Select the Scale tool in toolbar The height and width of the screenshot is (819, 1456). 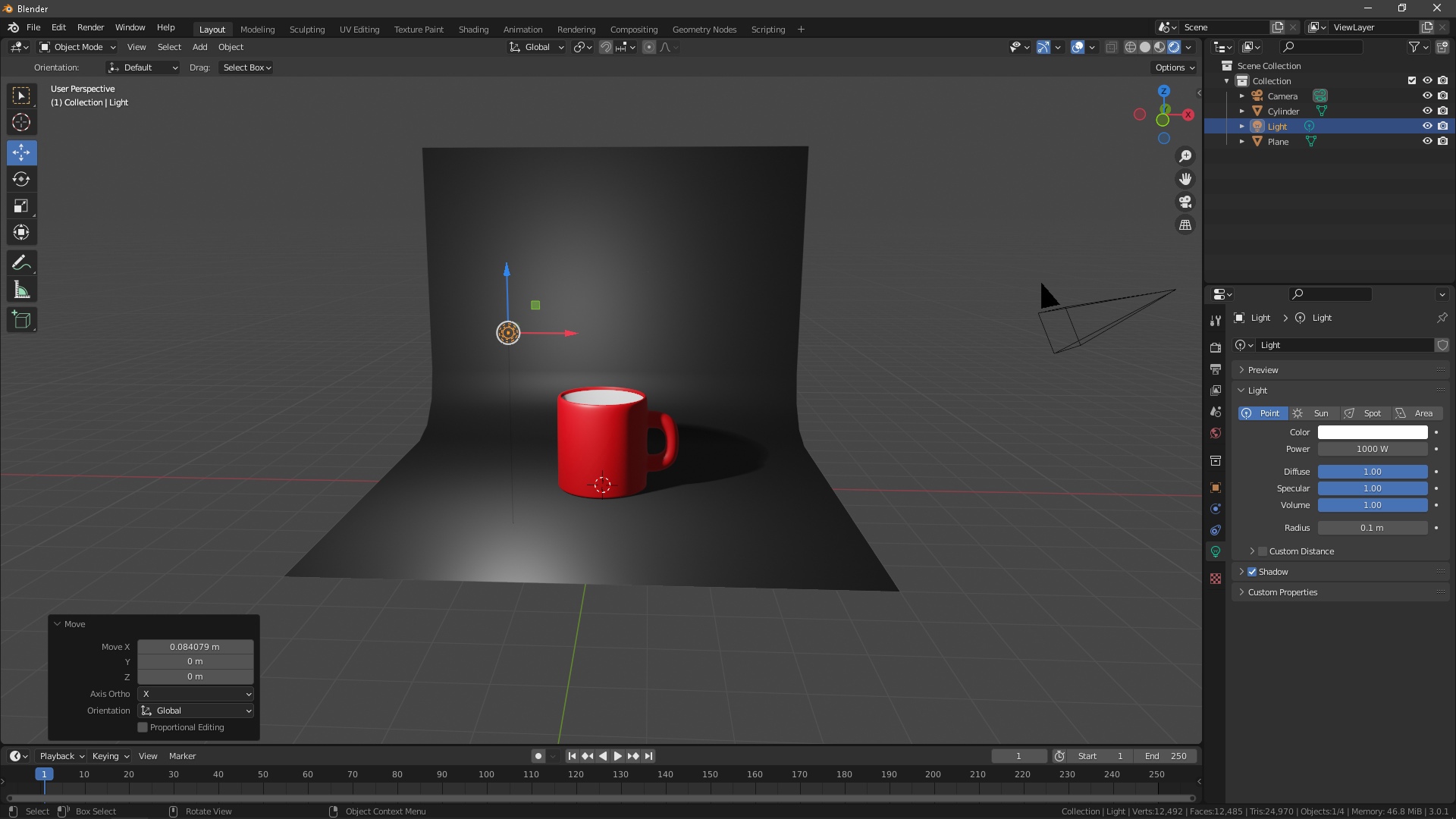tap(21, 206)
